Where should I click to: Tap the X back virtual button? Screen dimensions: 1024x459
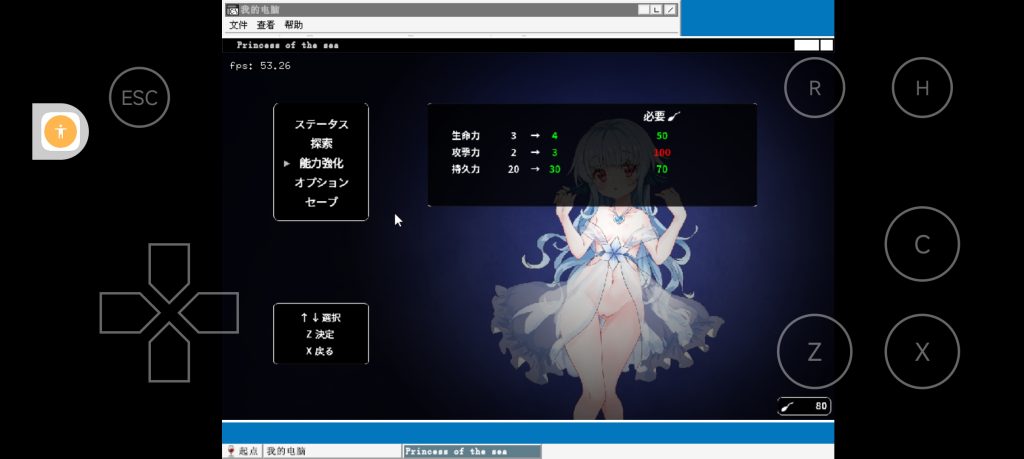click(x=922, y=352)
